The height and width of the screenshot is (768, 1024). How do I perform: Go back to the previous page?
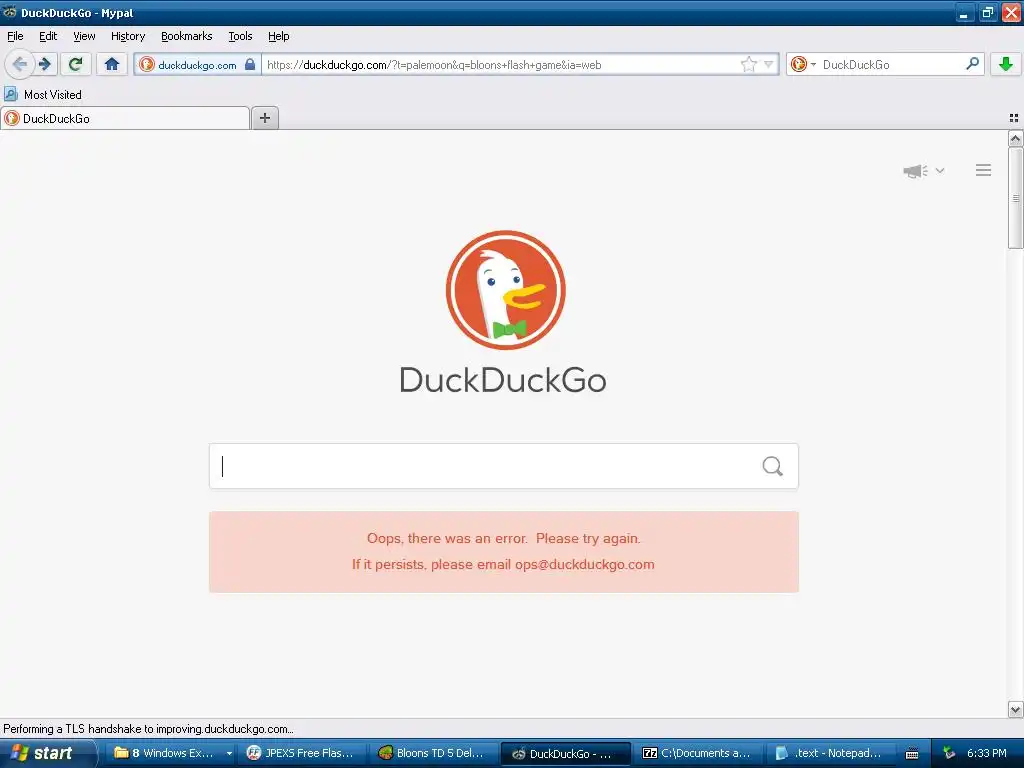tap(20, 64)
